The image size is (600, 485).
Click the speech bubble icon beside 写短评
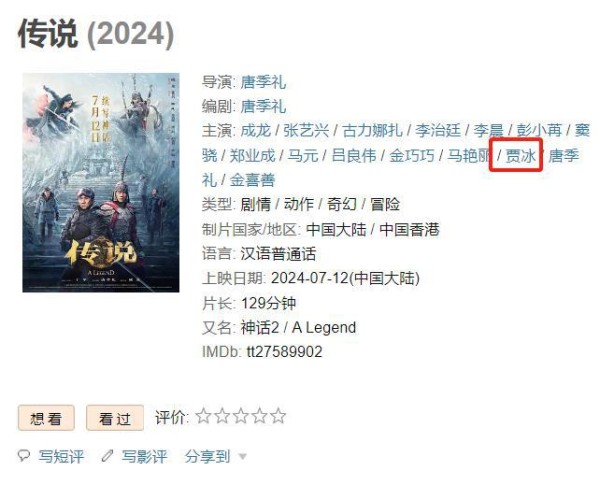coord(24,456)
